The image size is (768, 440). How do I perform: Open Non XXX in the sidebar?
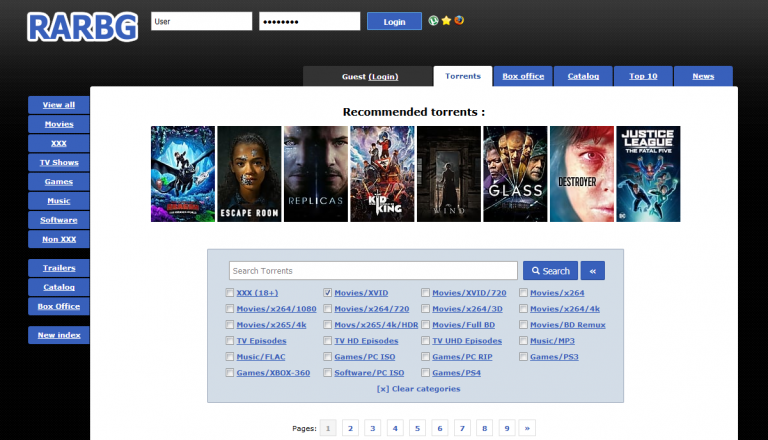pos(59,239)
